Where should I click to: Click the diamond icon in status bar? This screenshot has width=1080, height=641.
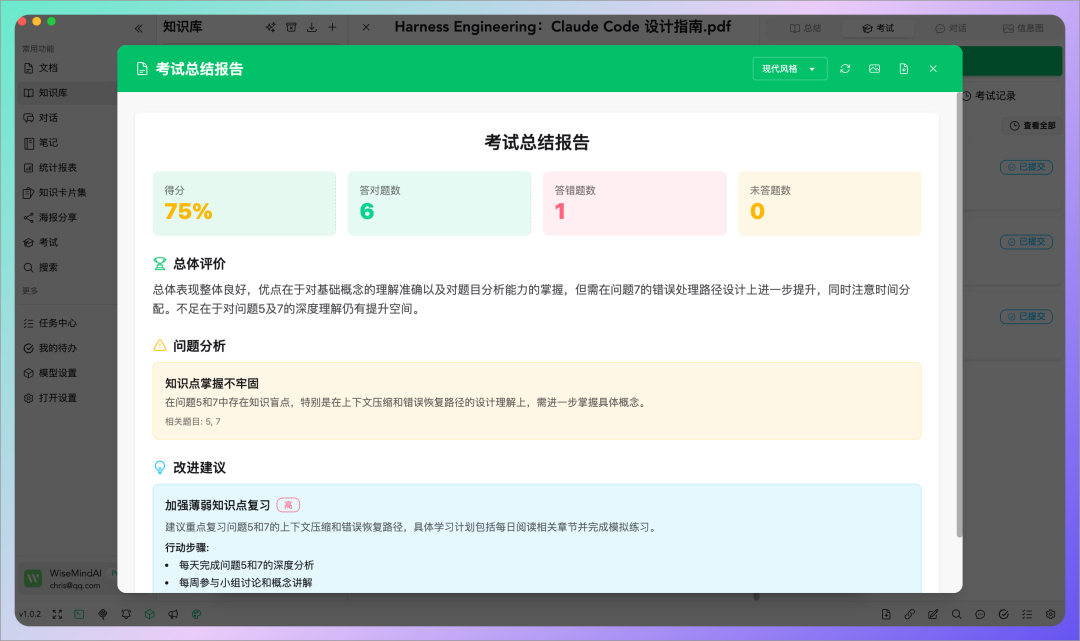coord(103,614)
